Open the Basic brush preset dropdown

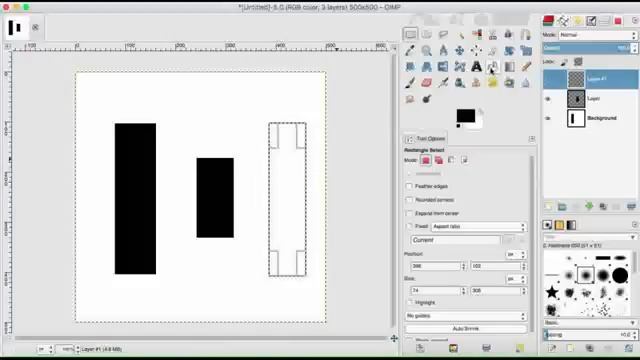[590, 322]
